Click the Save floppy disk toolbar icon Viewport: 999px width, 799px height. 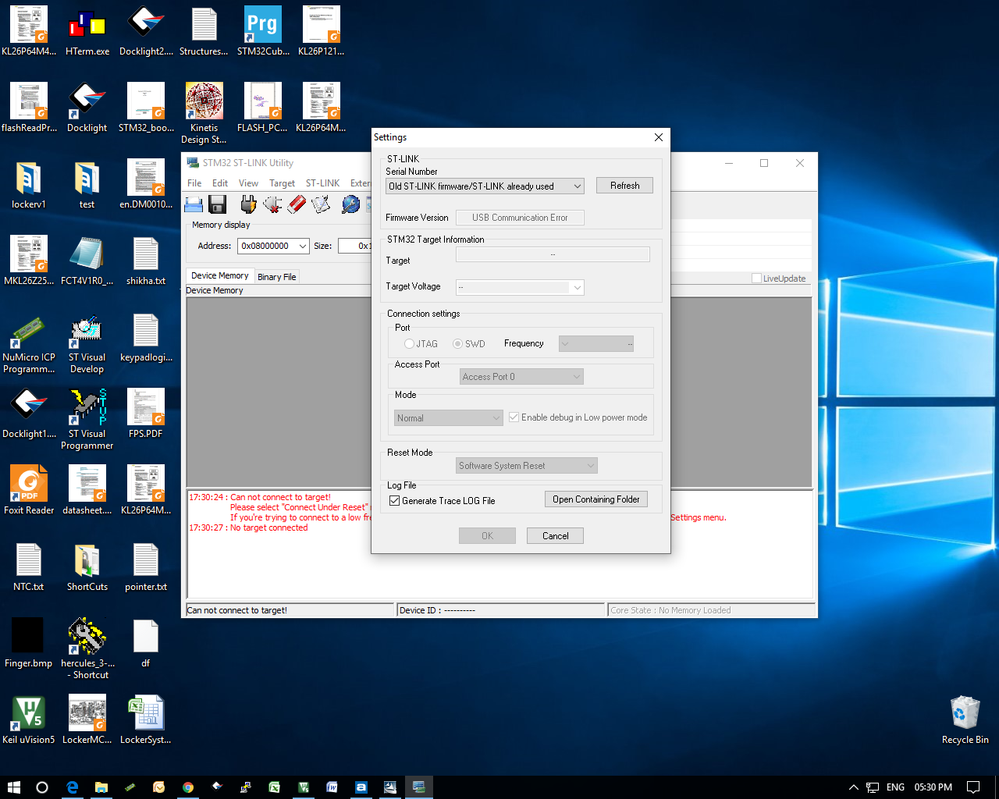[217, 205]
